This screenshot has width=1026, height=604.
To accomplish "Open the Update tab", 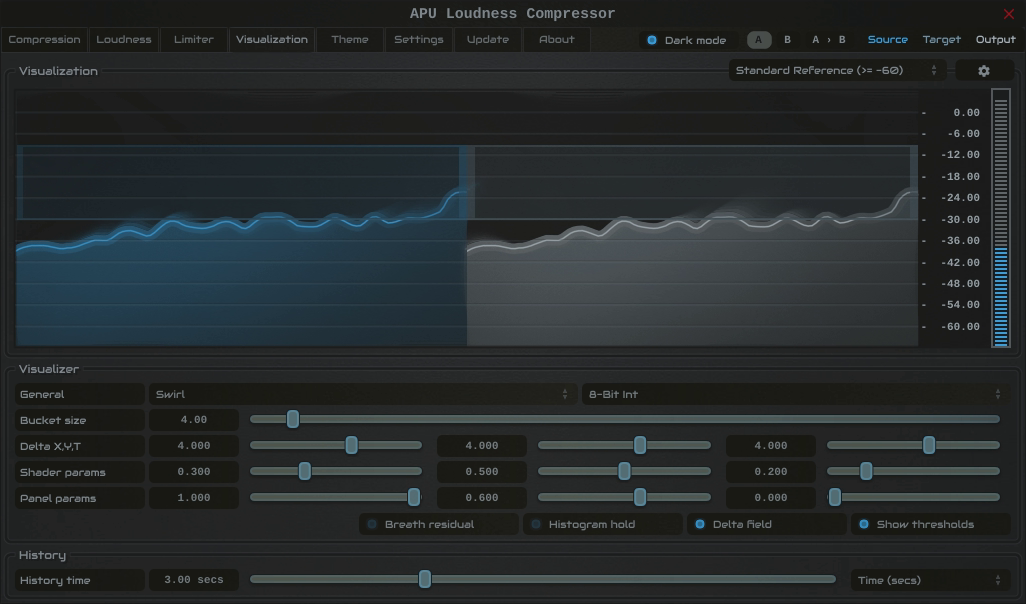I will click(x=487, y=39).
